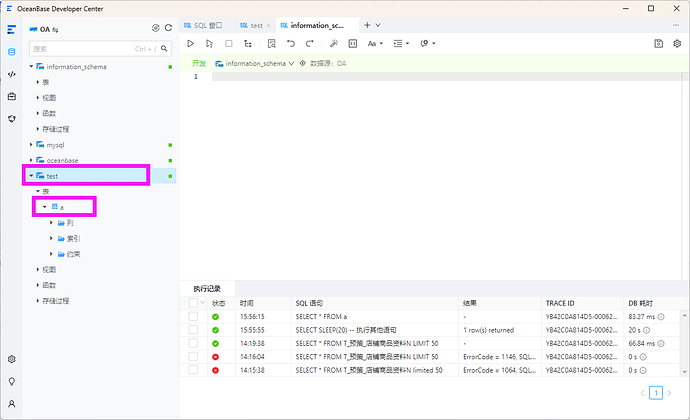Click info icon beside 83.27 ms
Screen dimensions: 690x420
[x=661, y=317]
